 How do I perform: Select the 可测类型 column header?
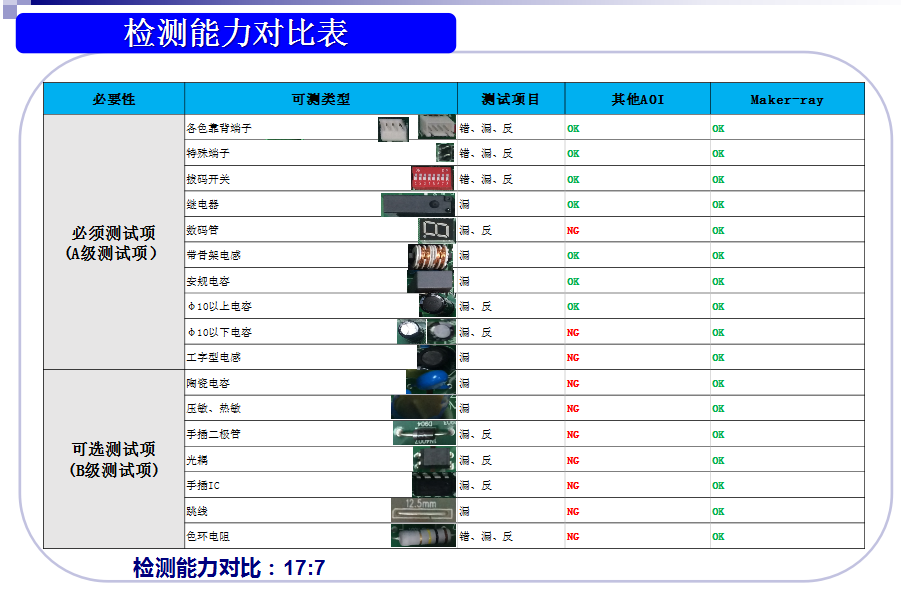point(320,99)
